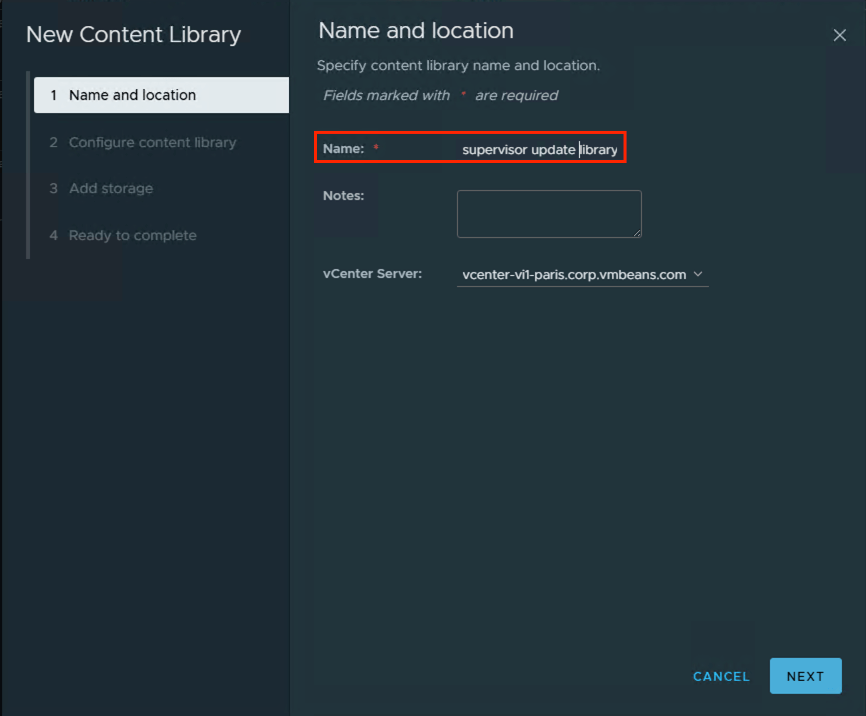Click the New Content Library wizard title
This screenshot has height=716, width=866.
tap(133, 35)
